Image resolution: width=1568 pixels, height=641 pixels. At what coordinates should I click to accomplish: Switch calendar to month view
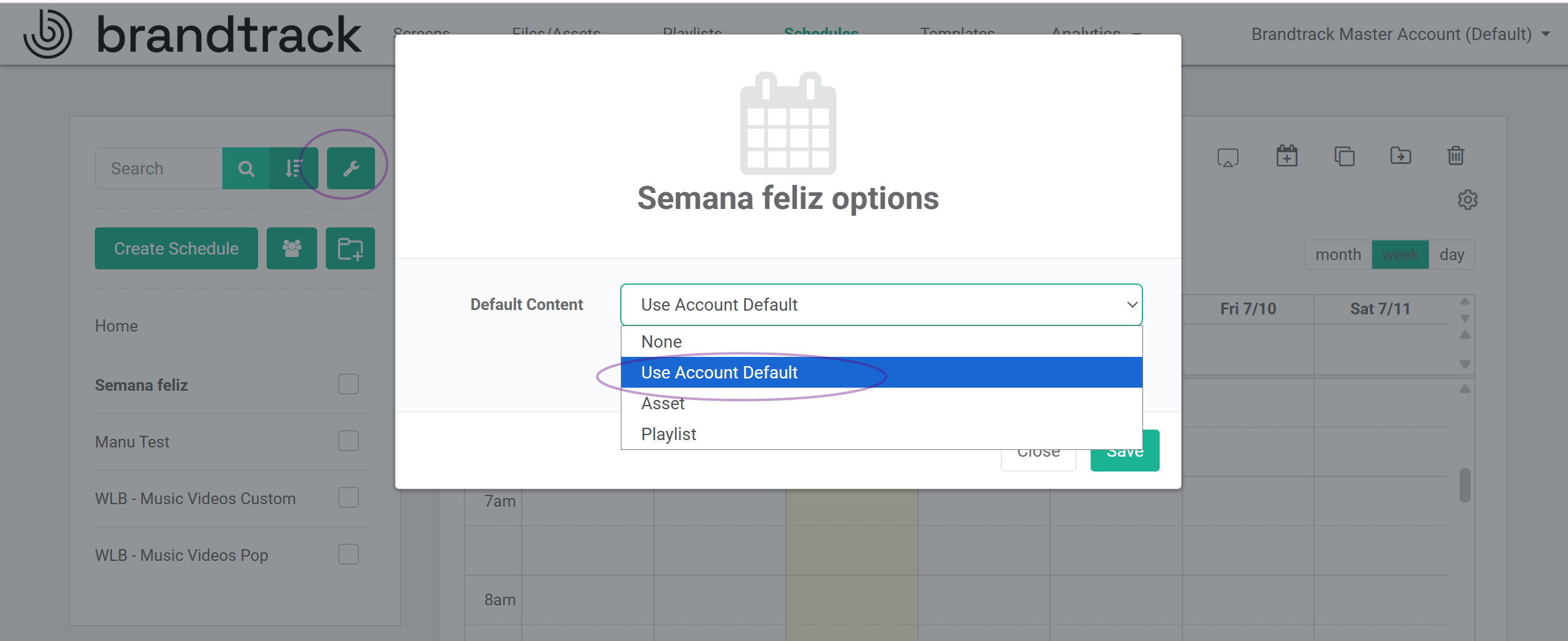click(x=1338, y=255)
